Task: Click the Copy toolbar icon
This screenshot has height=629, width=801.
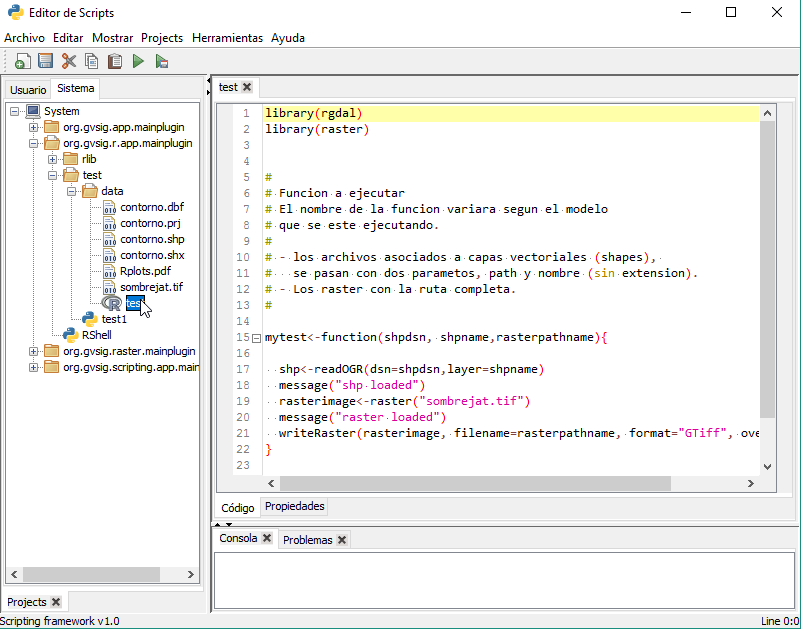Action: 92,62
